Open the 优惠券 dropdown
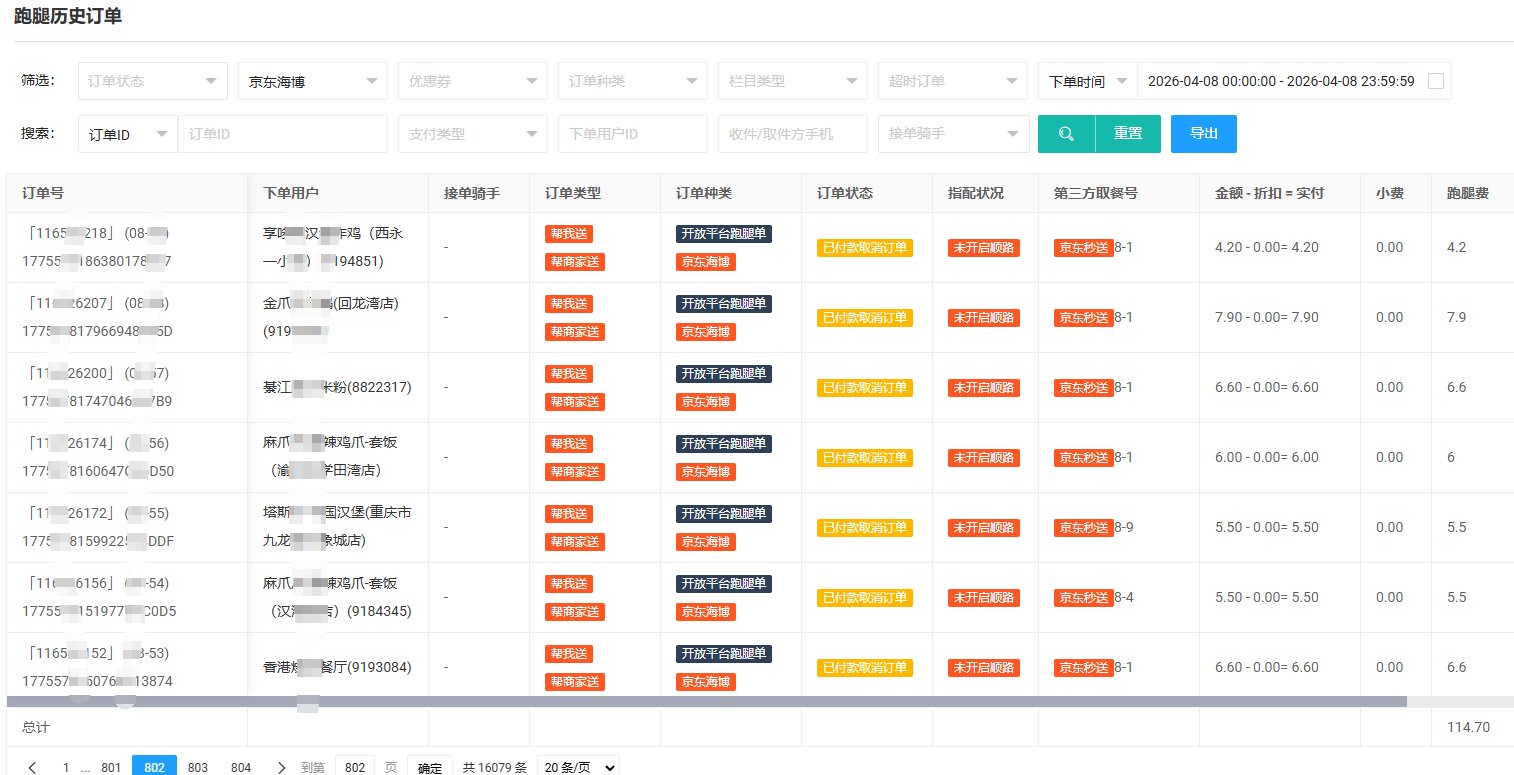 (472, 81)
